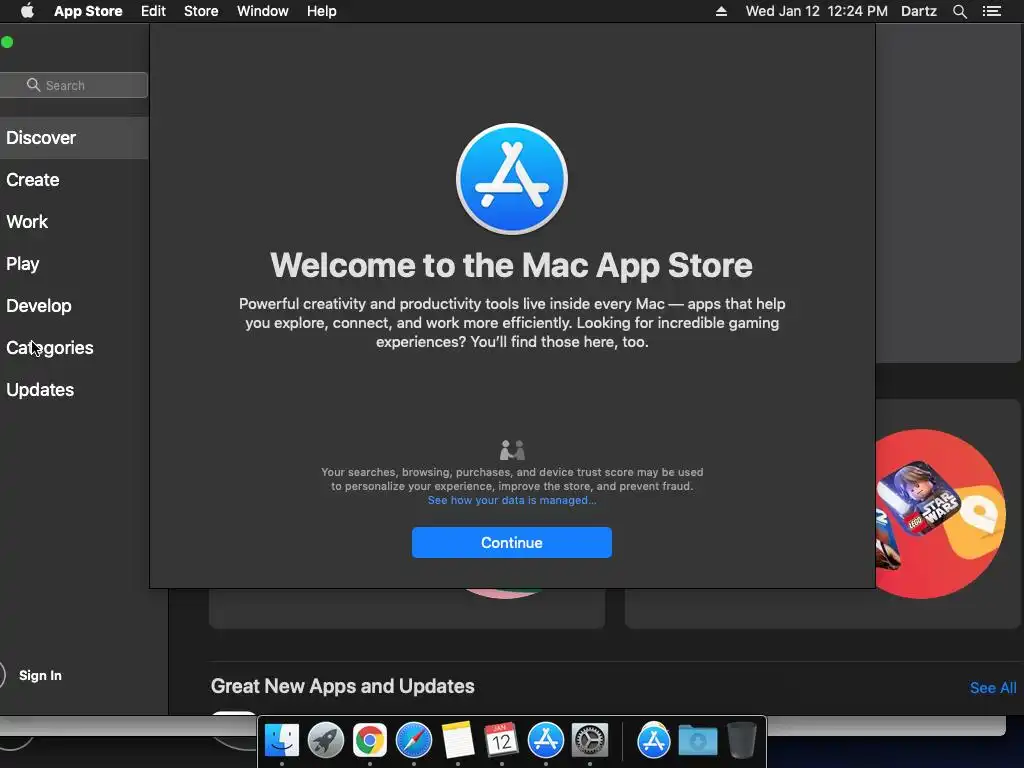Click the App Store Search field
This screenshot has height=768, width=1024.
(73, 85)
